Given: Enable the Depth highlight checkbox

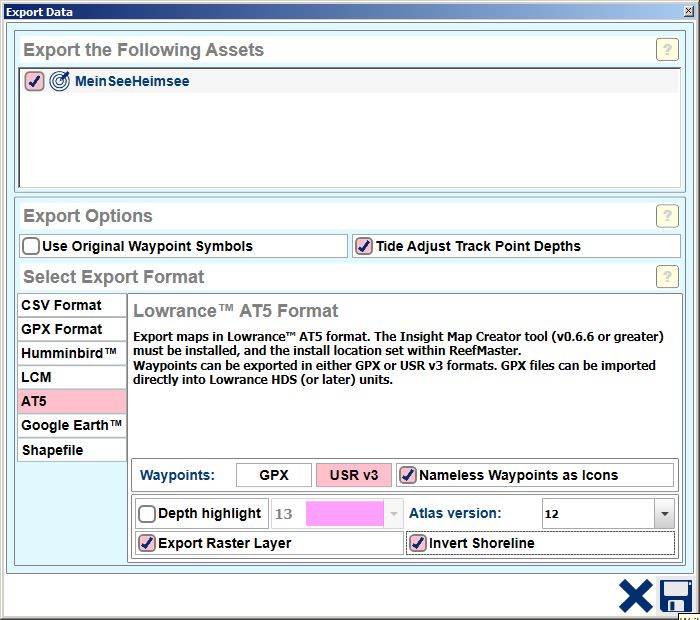Looking at the screenshot, I should [x=147, y=514].
